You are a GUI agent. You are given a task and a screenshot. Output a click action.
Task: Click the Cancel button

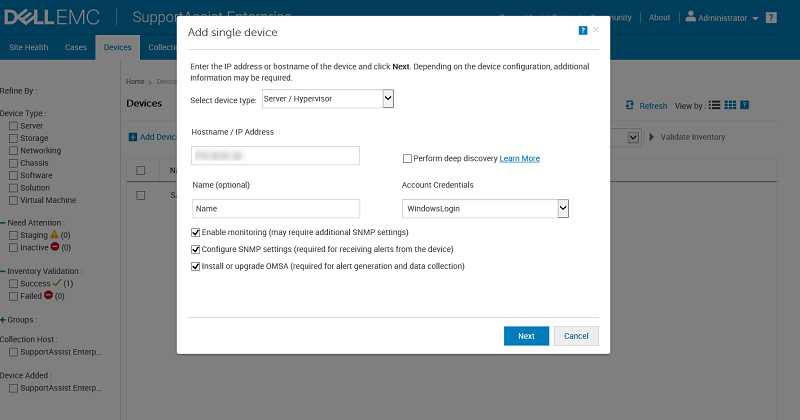click(x=576, y=336)
